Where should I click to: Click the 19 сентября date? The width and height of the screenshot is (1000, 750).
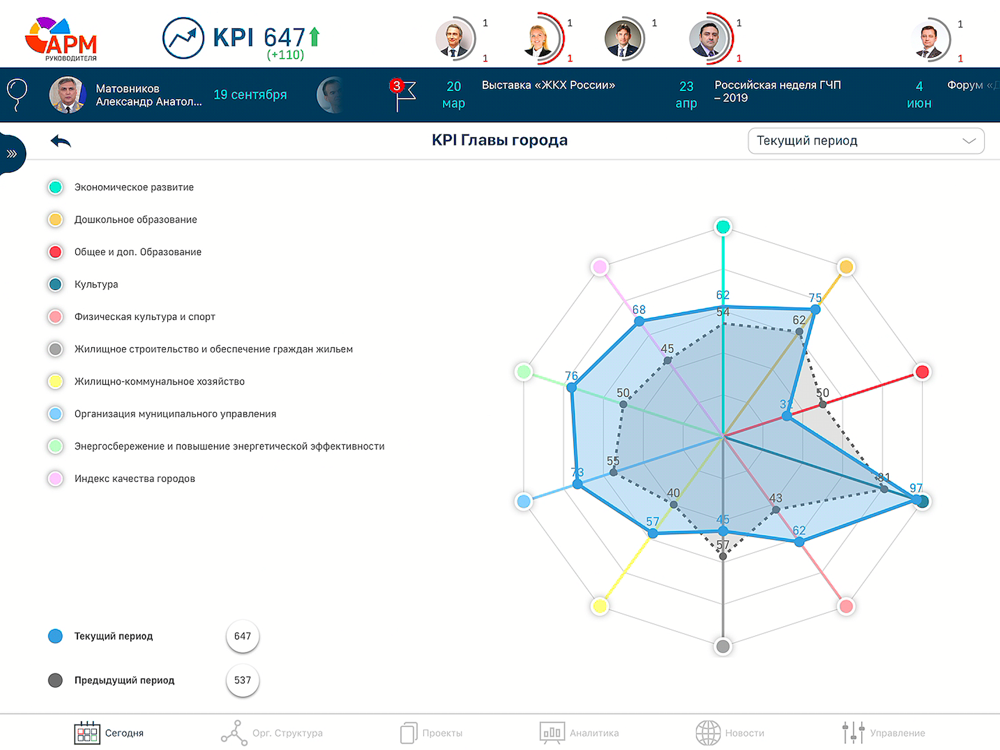click(250, 95)
